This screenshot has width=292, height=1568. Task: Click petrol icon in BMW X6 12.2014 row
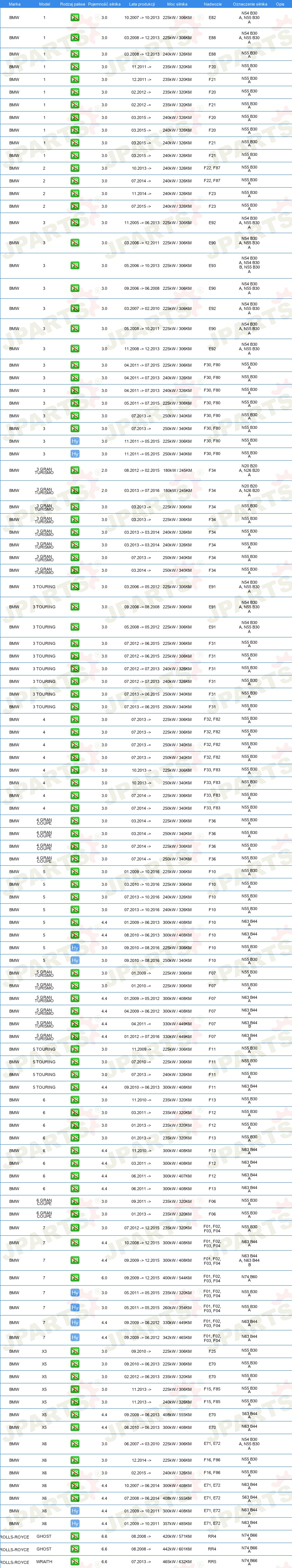click(x=74, y=1461)
